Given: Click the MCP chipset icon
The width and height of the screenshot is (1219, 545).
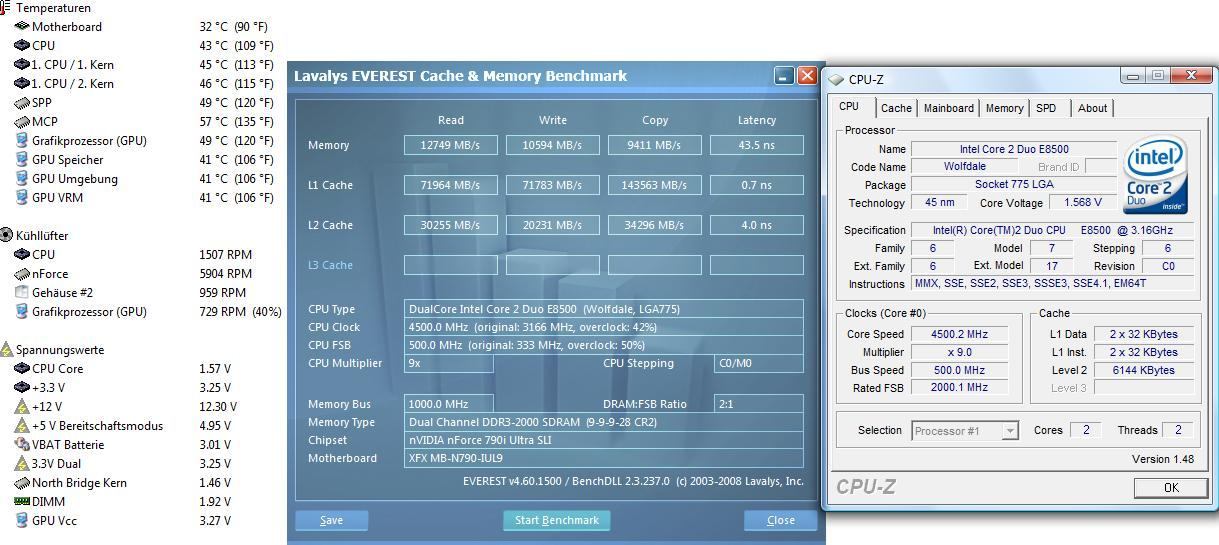Looking at the screenshot, I should pyautogui.click(x=22, y=121).
